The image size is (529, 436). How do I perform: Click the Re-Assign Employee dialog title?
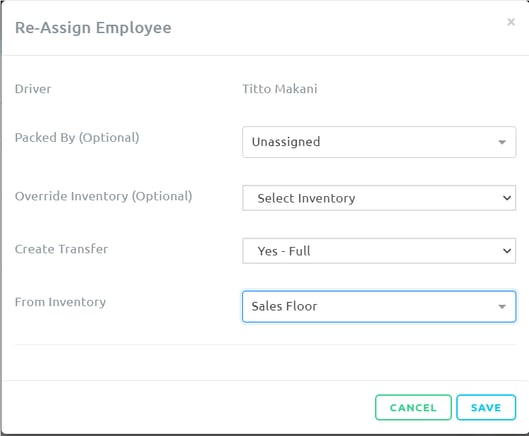pyautogui.click(x=93, y=28)
